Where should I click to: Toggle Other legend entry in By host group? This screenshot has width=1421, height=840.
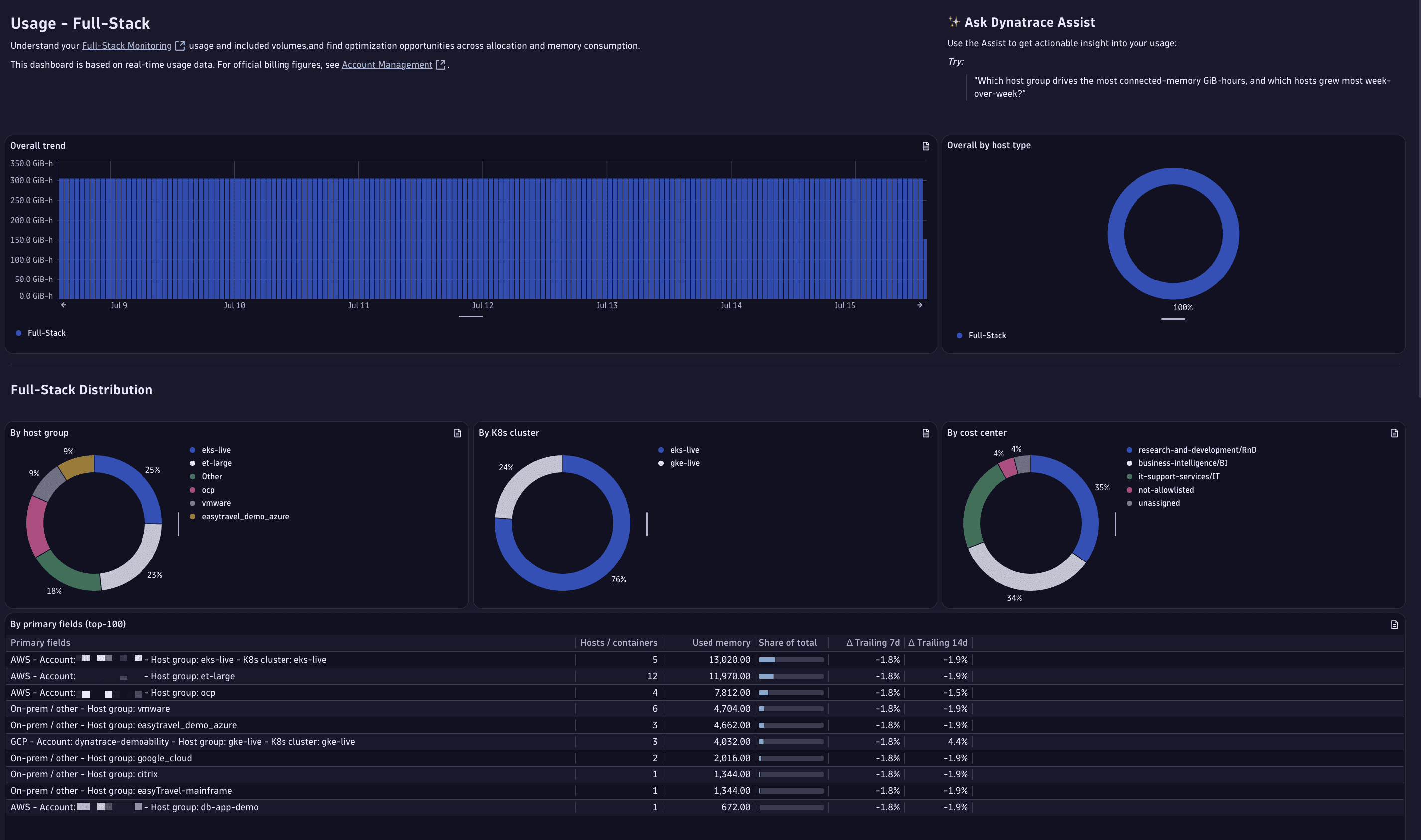coord(206,477)
